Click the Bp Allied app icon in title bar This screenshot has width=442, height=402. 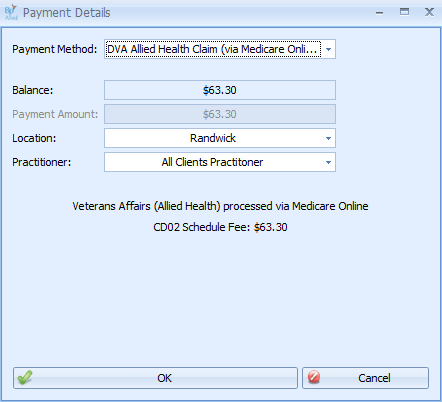coord(11,12)
